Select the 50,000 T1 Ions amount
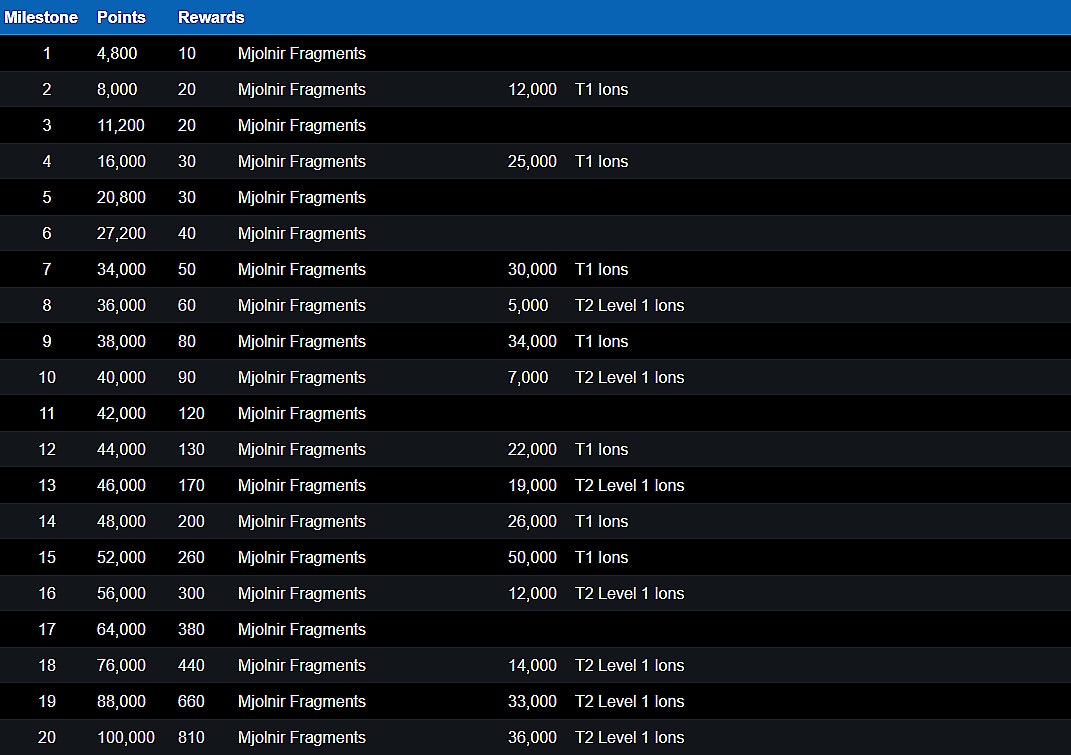This screenshot has height=755, width=1071. (x=532, y=557)
